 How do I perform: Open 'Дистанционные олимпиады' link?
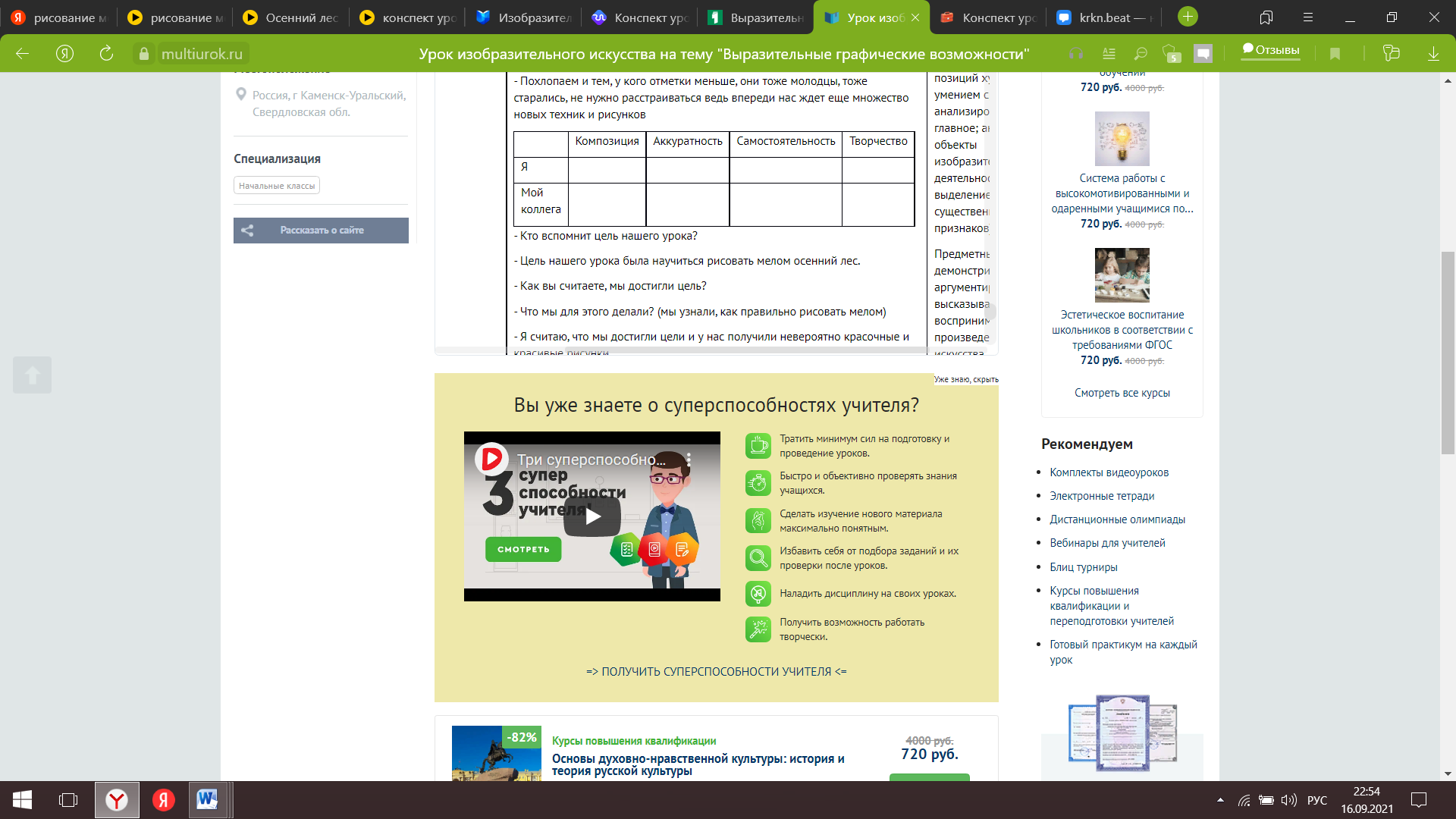point(1117,519)
